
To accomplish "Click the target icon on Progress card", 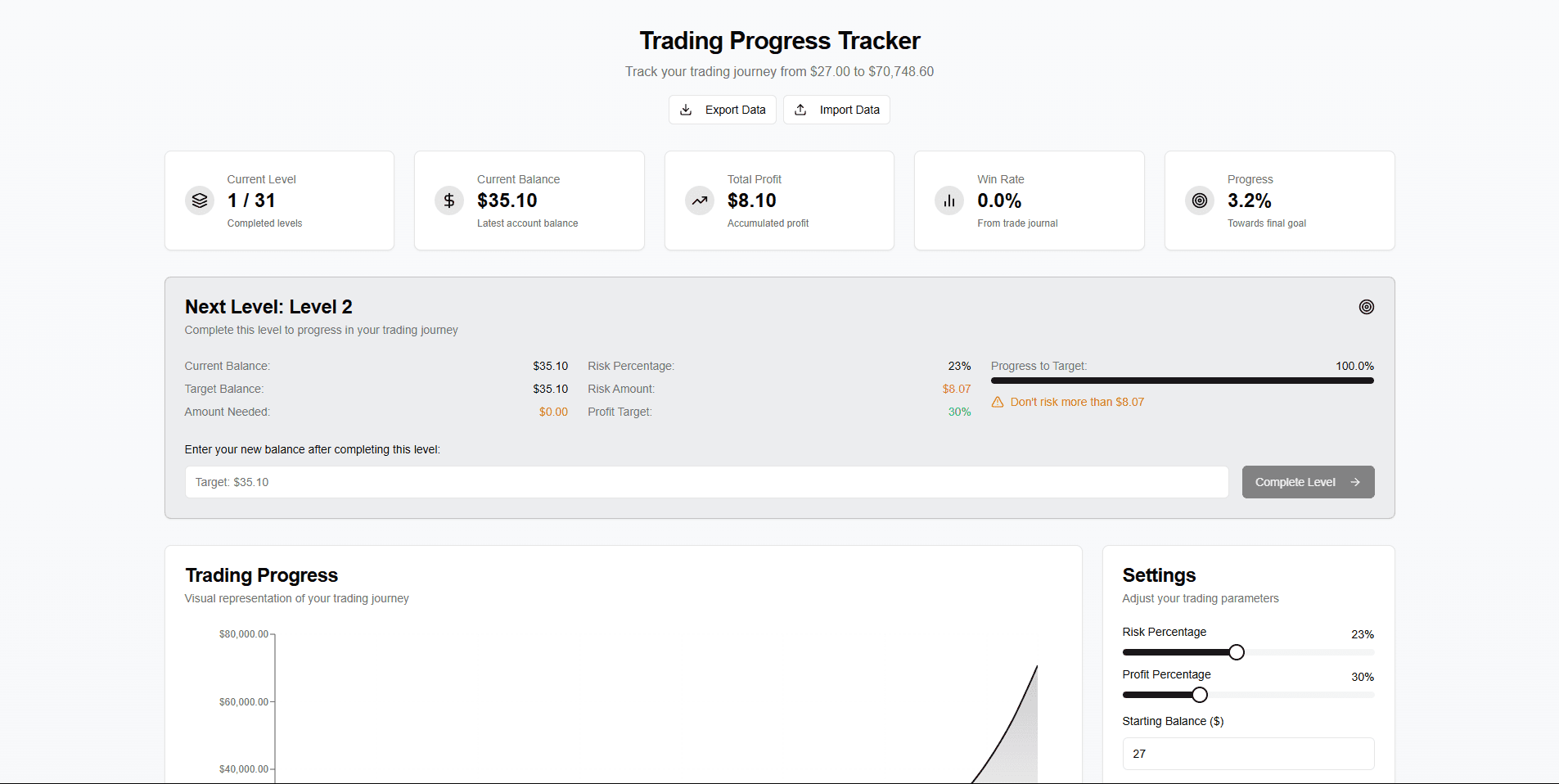I will click(x=1199, y=200).
